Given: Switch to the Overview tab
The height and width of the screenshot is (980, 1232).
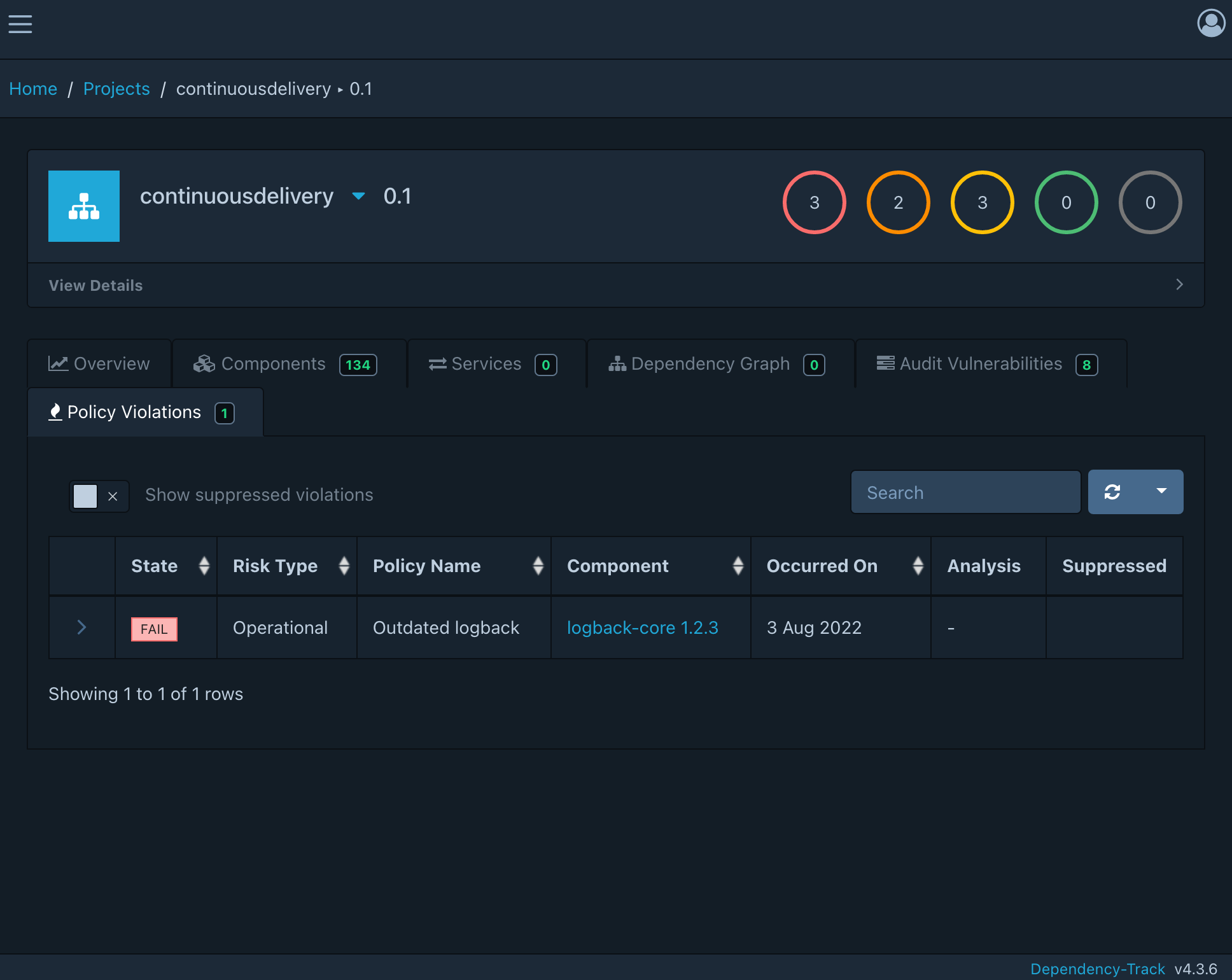Looking at the screenshot, I should point(99,364).
